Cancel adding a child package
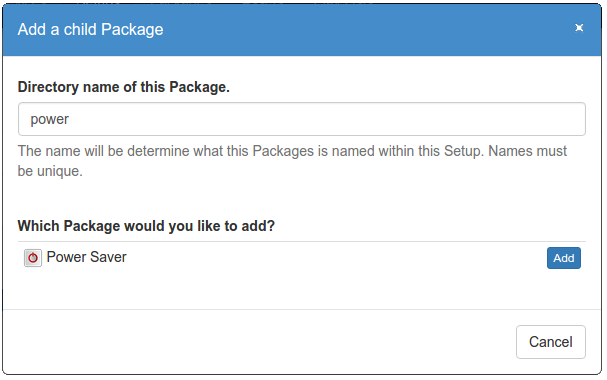 click(550, 342)
